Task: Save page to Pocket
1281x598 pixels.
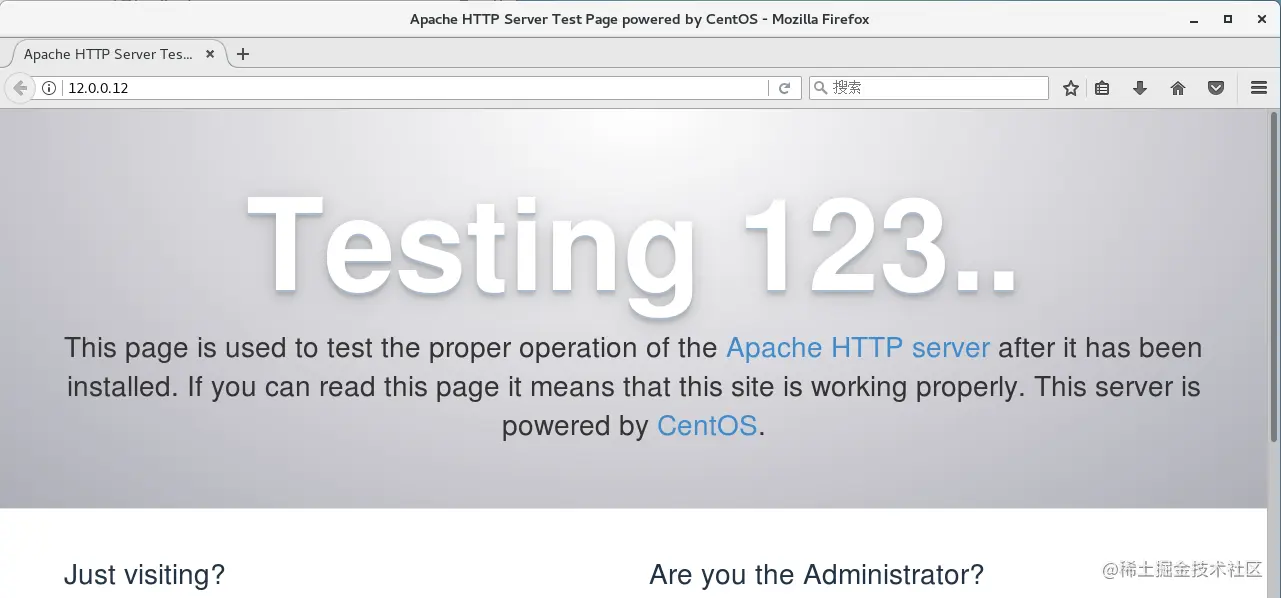Action: tap(1216, 88)
